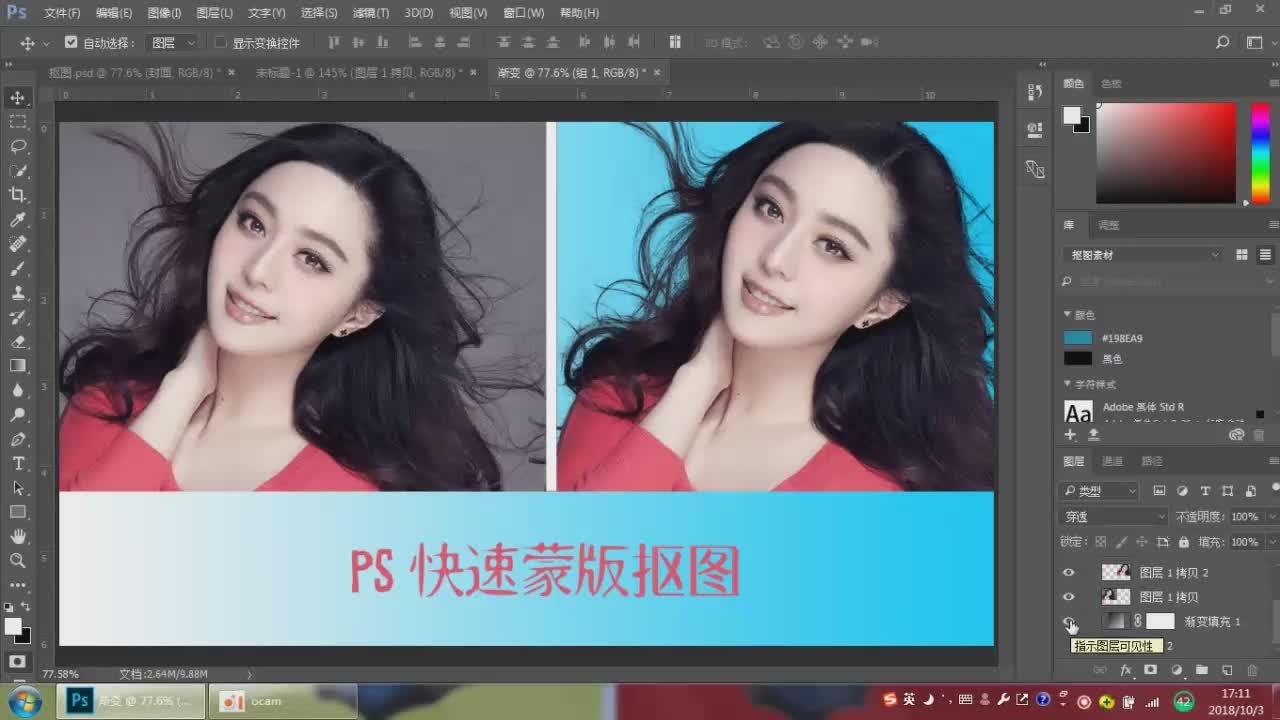The width and height of the screenshot is (1280, 720).
Task: Select the Crop tool
Action: tap(18, 195)
